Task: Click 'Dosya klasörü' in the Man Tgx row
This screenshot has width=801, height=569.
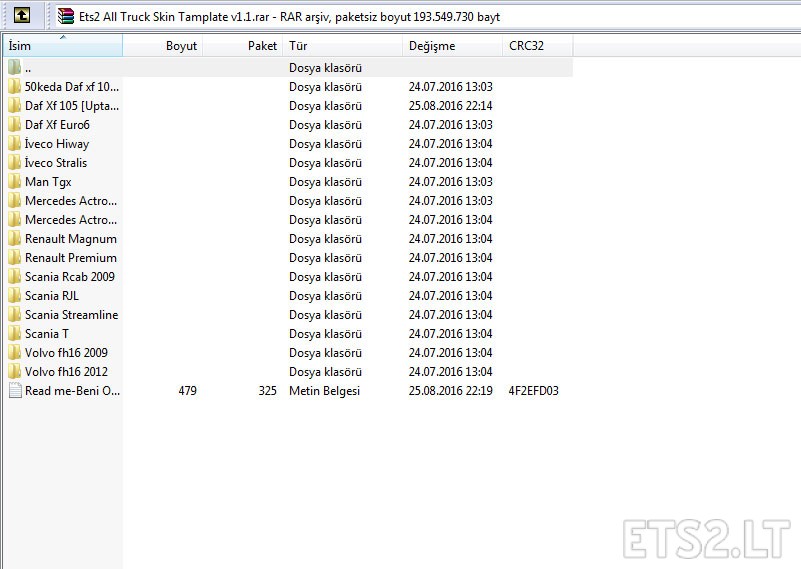Action: tap(325, 182)
